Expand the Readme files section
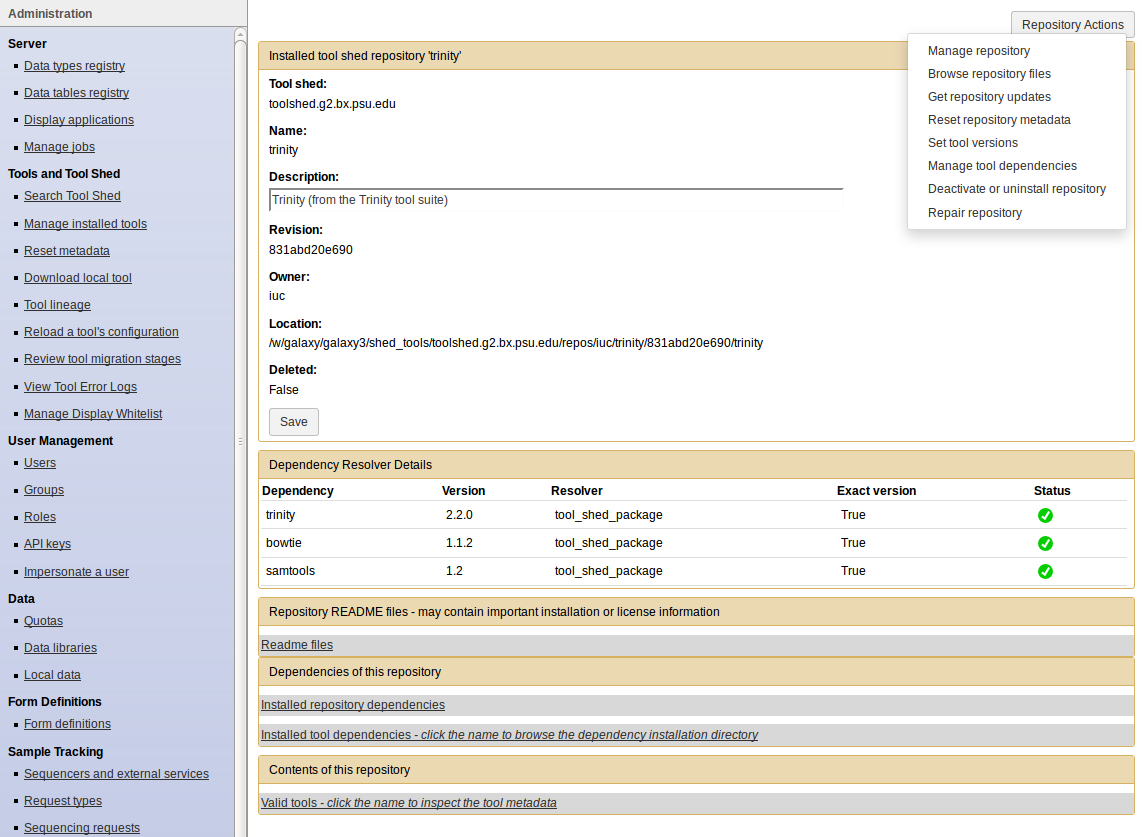 (x=296, y=645)
